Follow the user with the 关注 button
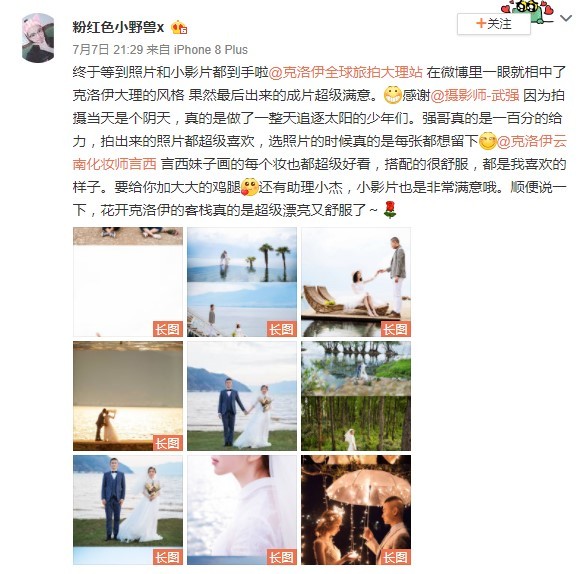The height and width of the screenshot is (574, 587). 493,24
